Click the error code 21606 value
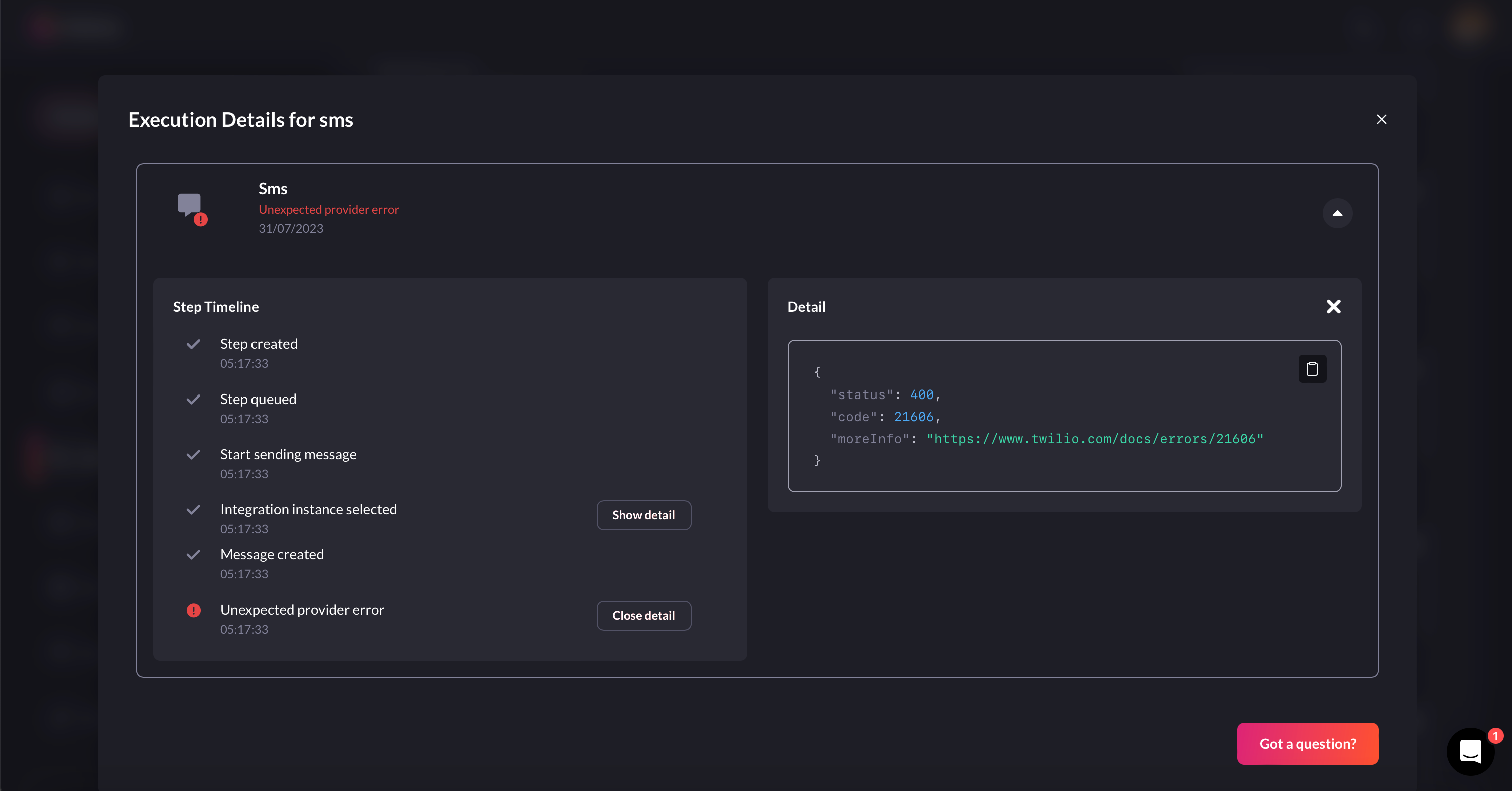 tap(913, 417)
